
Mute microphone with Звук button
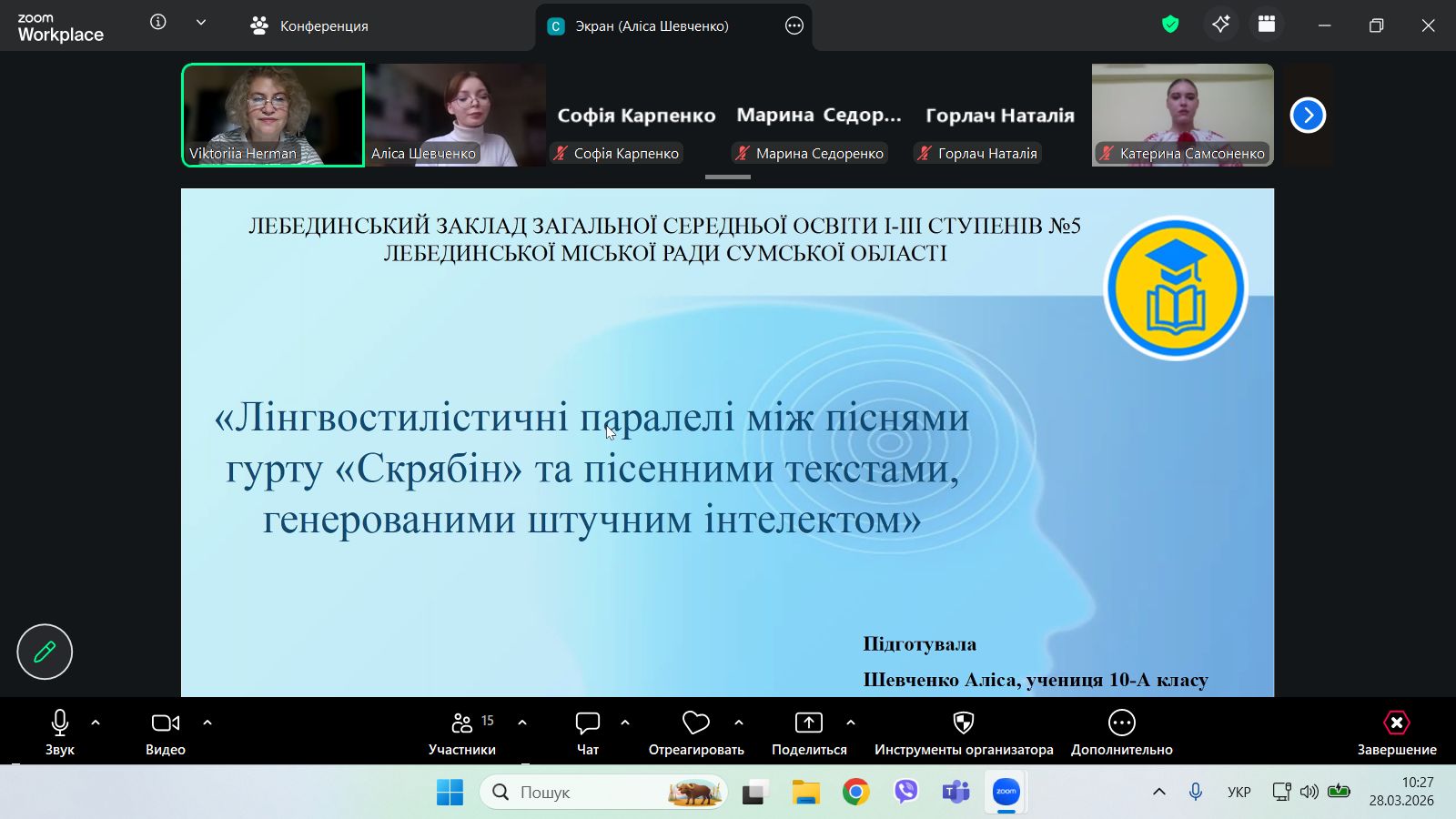tap(60, 733)
